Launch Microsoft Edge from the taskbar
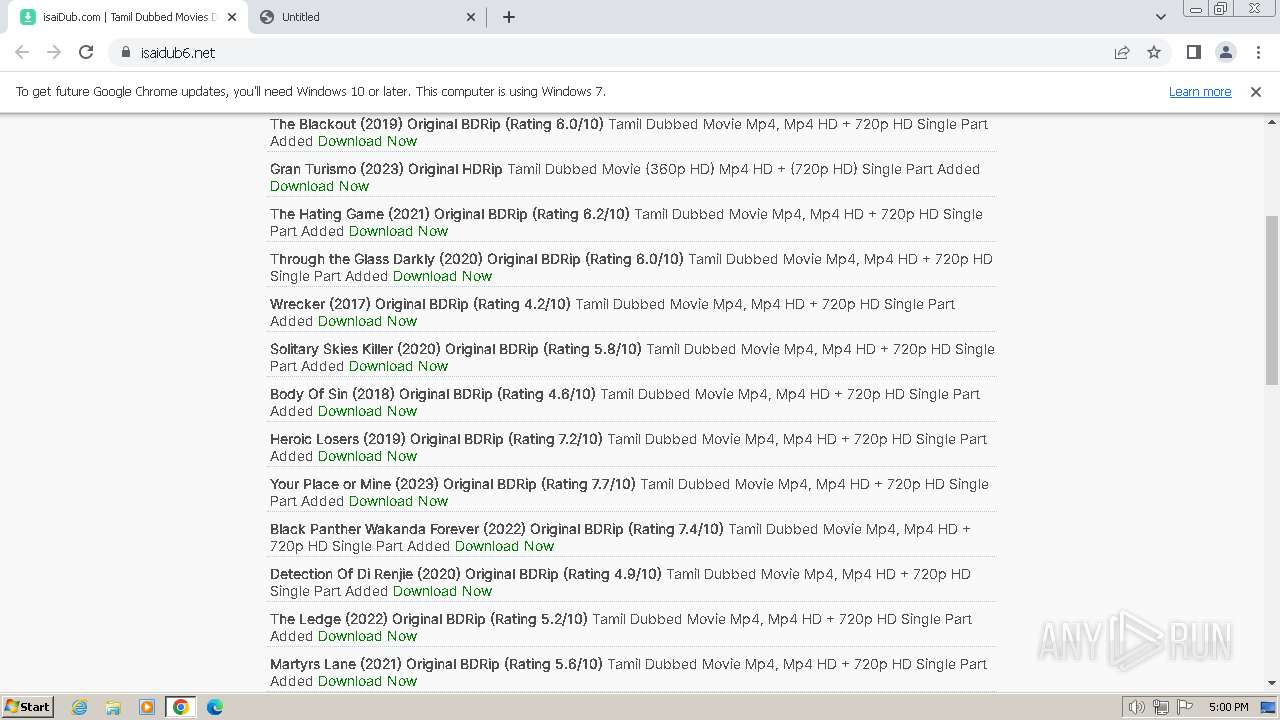 point(215,707)
